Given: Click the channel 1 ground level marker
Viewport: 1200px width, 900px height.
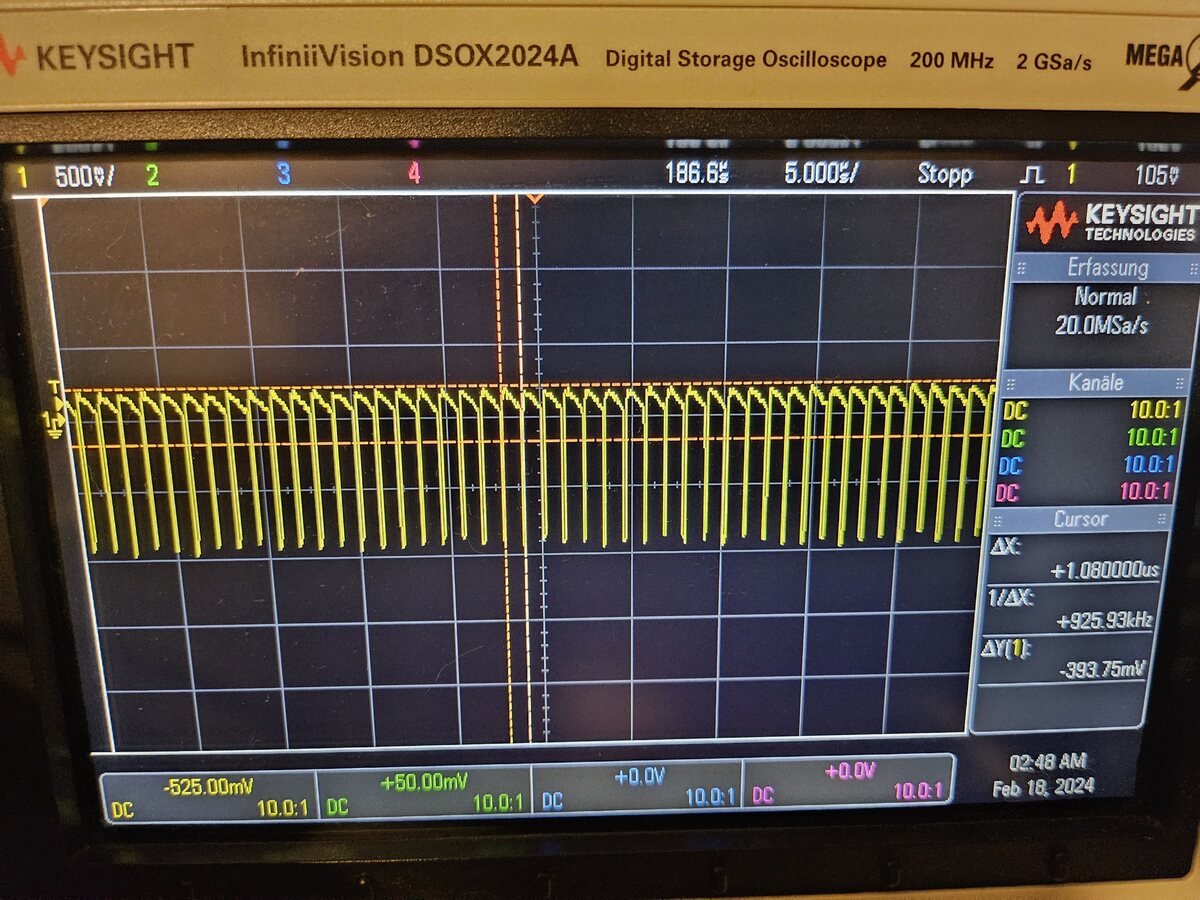Looking at the screenshot, I should point(54,425).
